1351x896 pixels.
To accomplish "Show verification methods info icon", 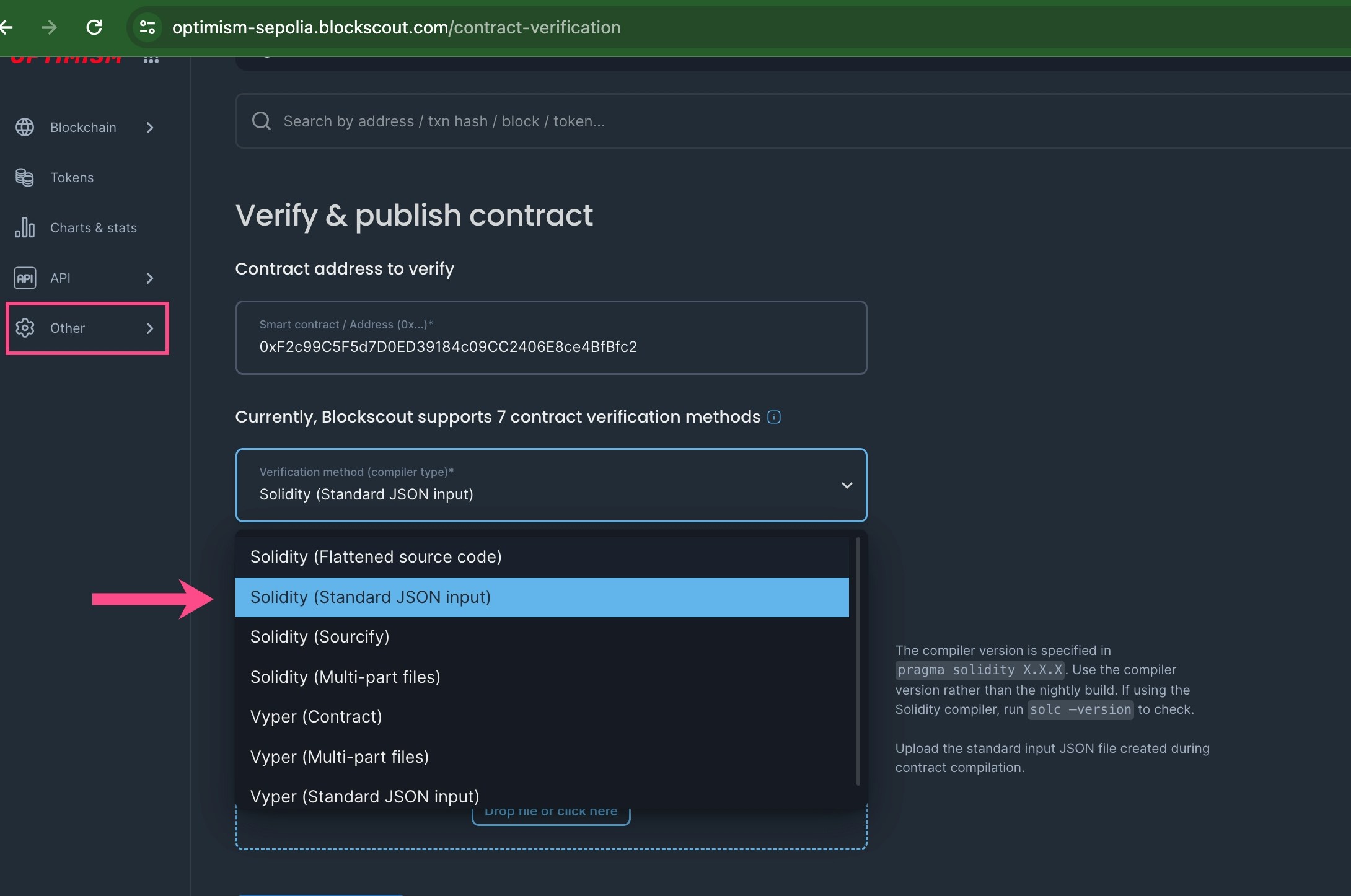I will click(x=774, y=417).
